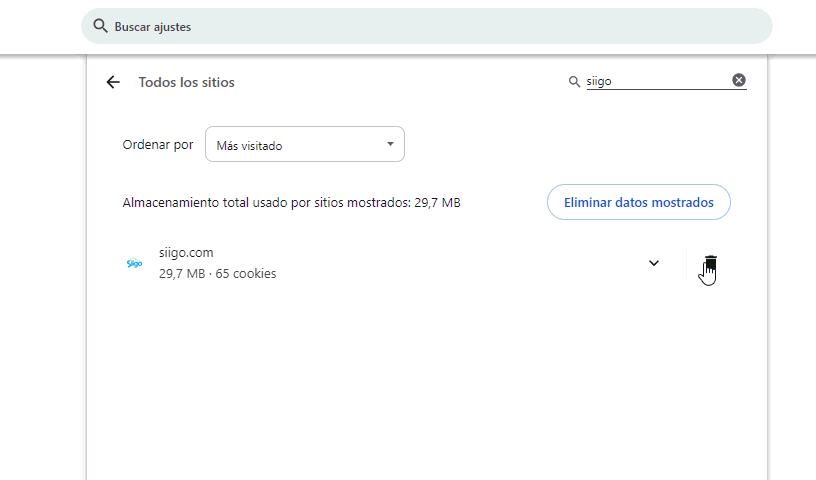Go back using the left arrow
Screen dimensions: 816x480
[113, 82]
